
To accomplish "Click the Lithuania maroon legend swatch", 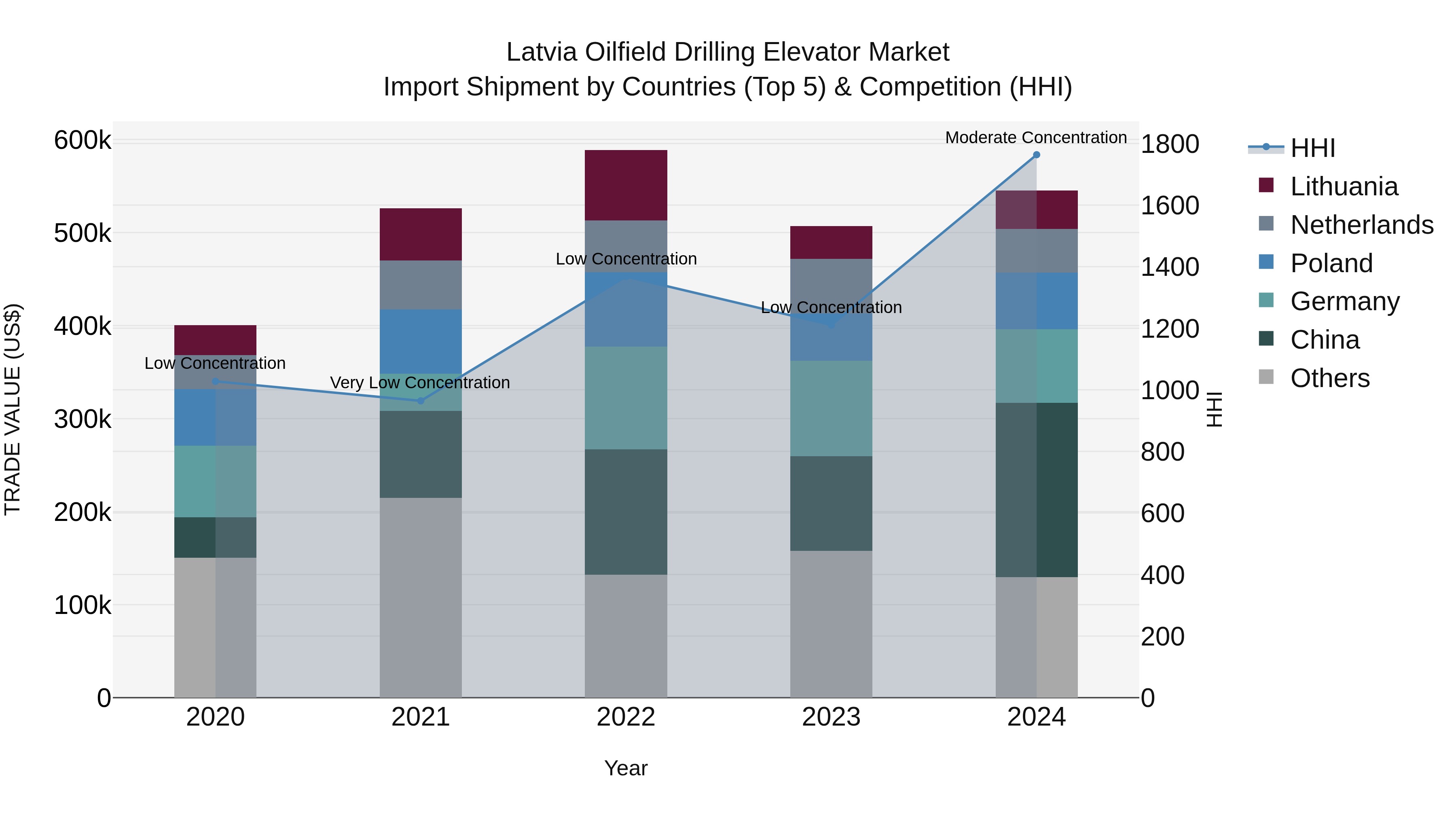I will click(x=1266, y=185).
